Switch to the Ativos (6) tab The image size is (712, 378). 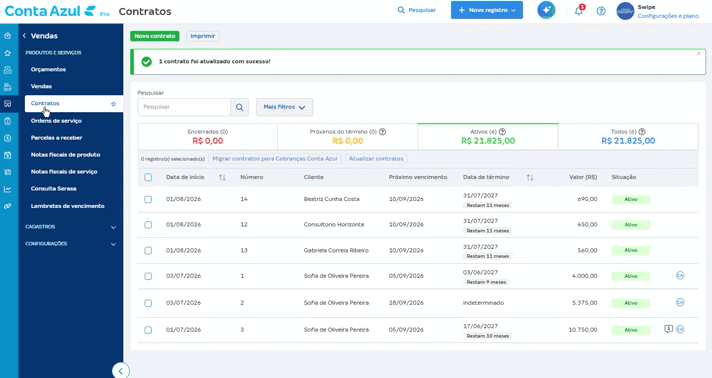(488, 137)
